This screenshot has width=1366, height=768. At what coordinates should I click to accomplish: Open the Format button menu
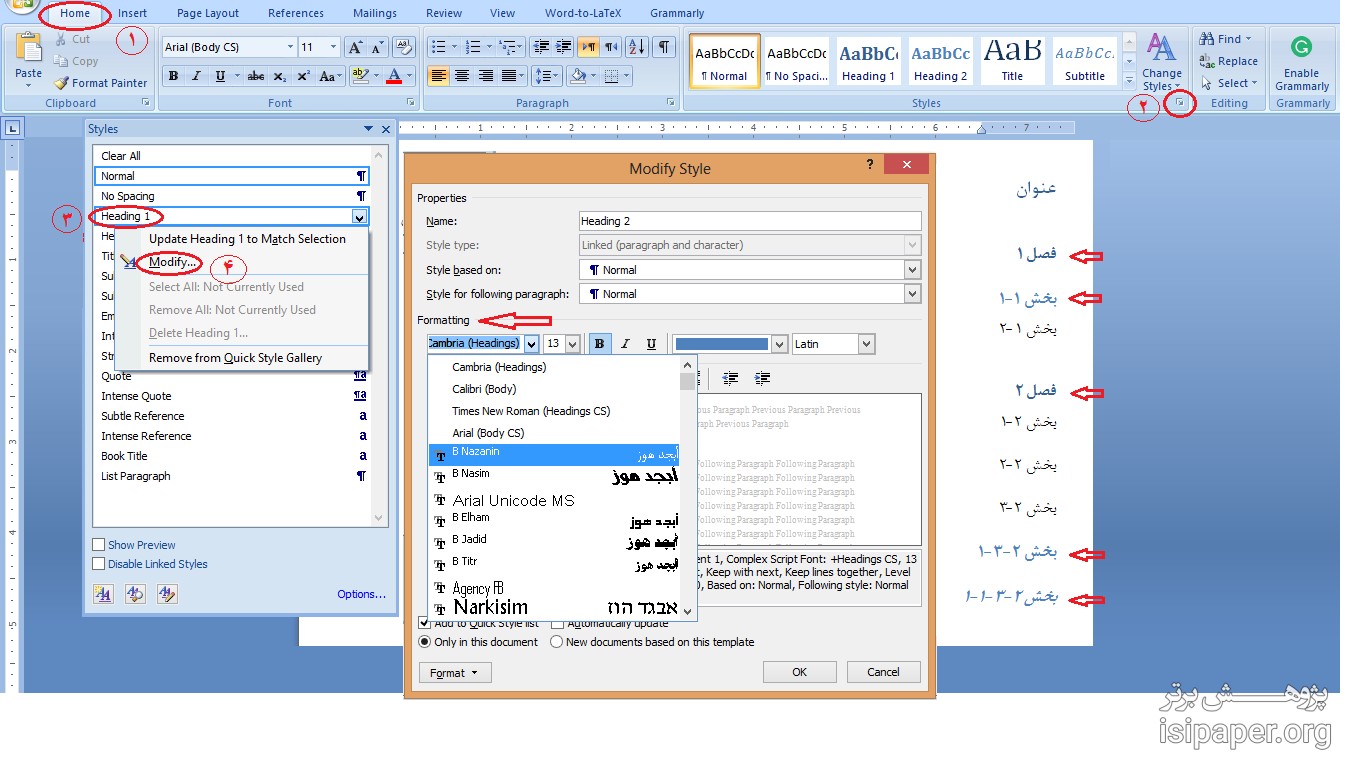pos(455,673)
